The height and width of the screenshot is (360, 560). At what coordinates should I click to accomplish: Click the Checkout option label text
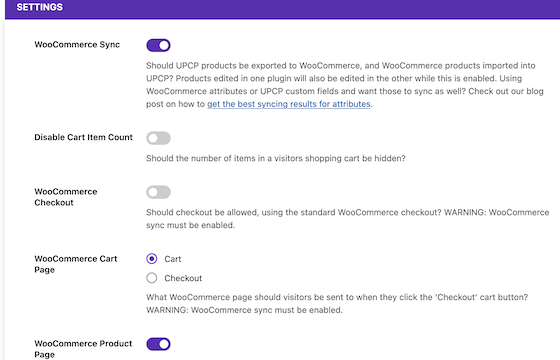click(x=183, y=278)
